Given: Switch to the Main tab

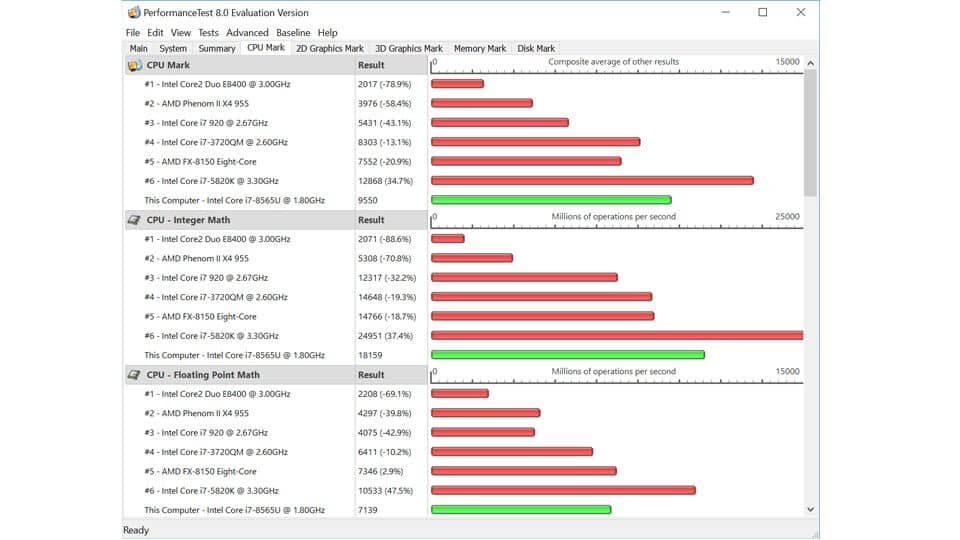Looking at the screenshot, I should [x=138, y=48].
